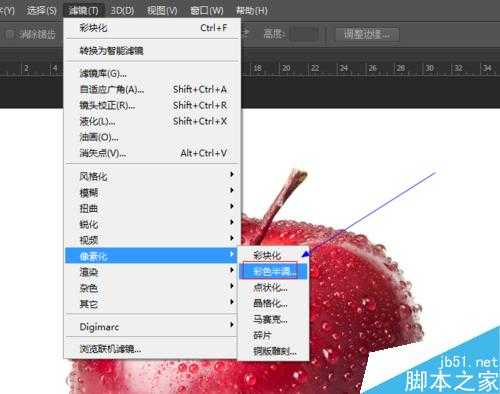Viewport: 500px width, 394px height.
Task: Choose 浏览联机滤镜...
Action: tap(152, 349)
